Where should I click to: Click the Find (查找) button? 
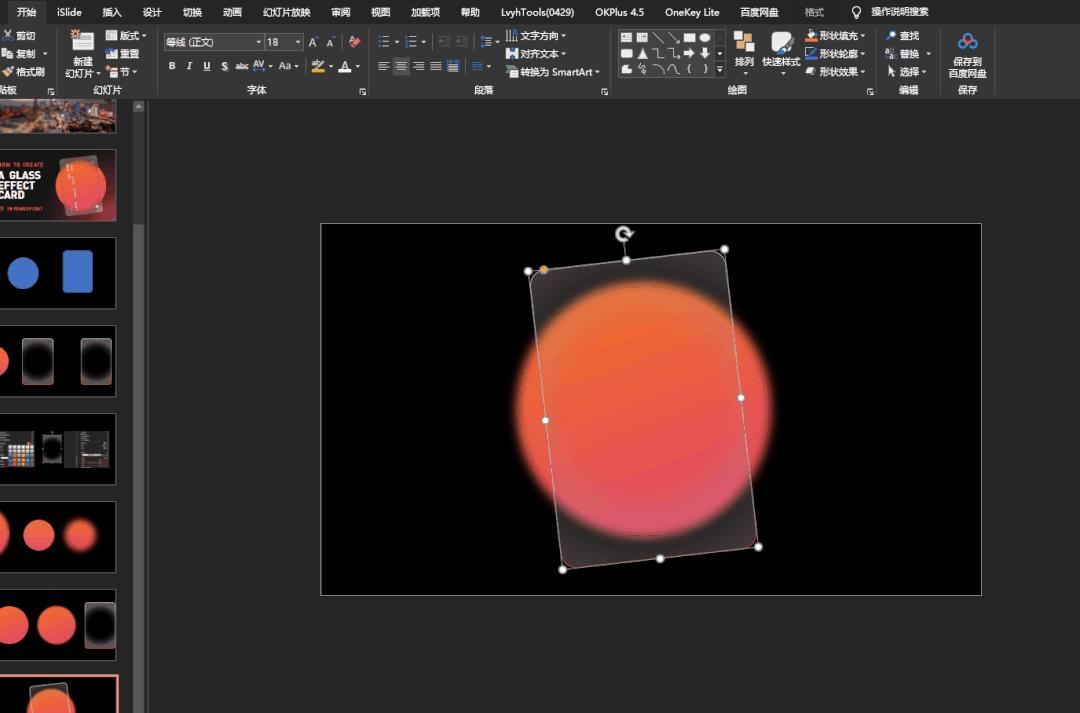pyautogui.click(x=903, y=36)
